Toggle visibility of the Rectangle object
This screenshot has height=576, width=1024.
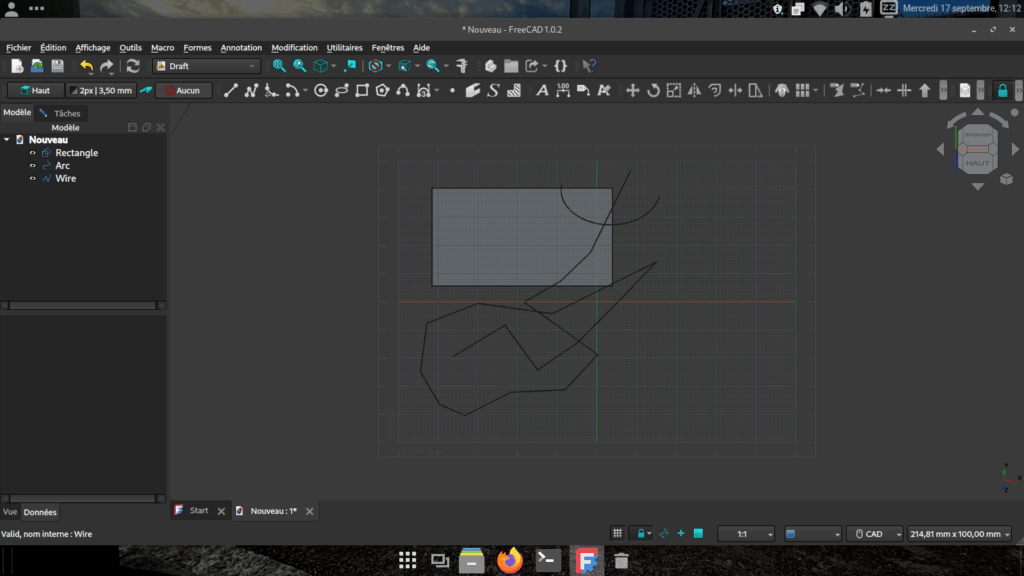tap(33, 153)
